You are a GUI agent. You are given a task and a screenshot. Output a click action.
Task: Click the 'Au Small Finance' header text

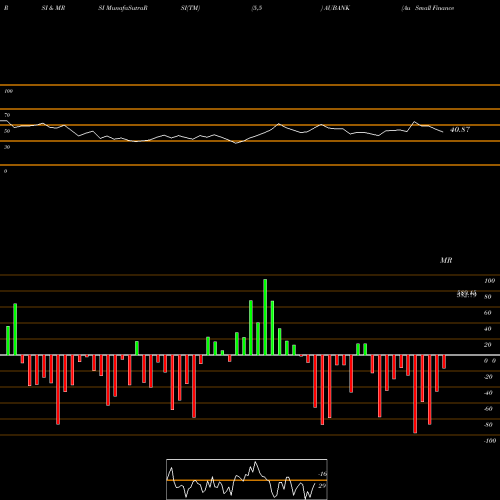click(428, 8)
